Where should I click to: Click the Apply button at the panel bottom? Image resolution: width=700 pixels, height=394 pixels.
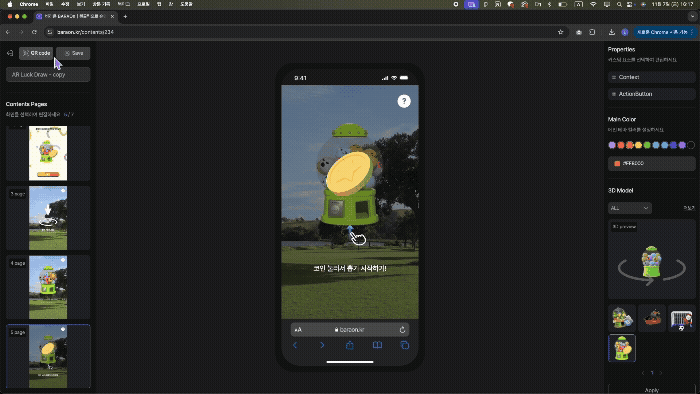point(652,390)
